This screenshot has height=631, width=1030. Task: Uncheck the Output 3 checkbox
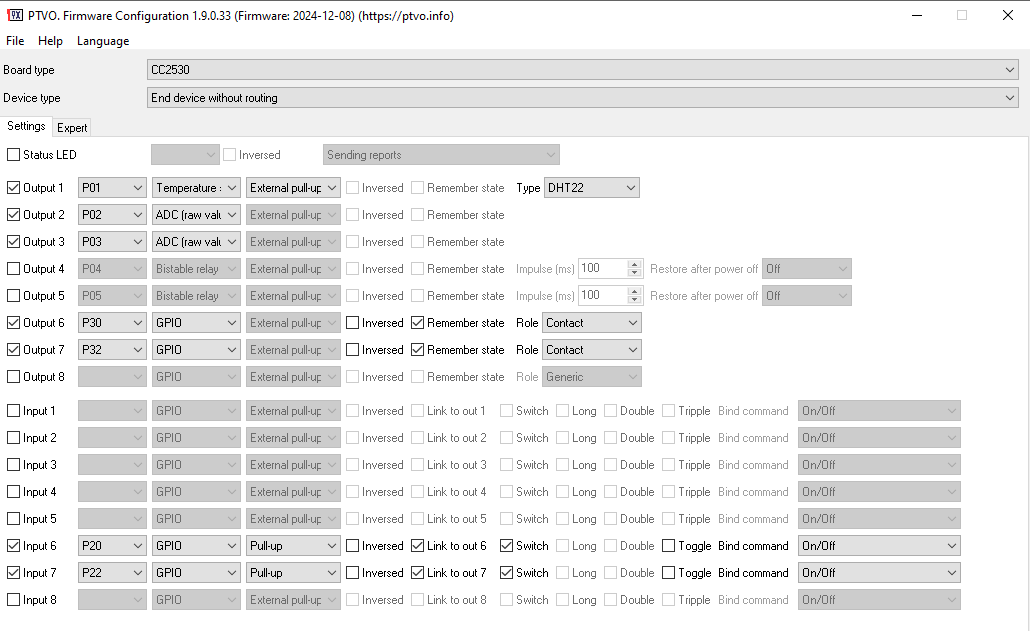tap(13, 242)
